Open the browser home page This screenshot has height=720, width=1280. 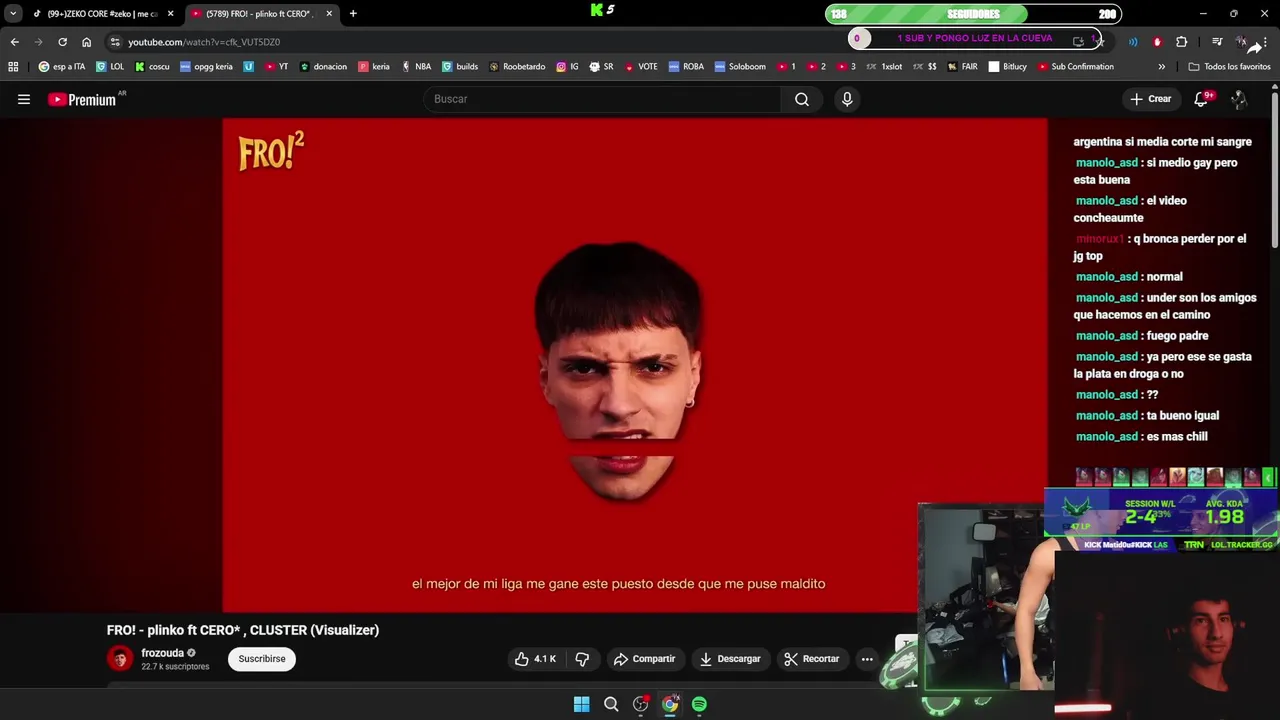pyautogui.click(x=86, y=42)
